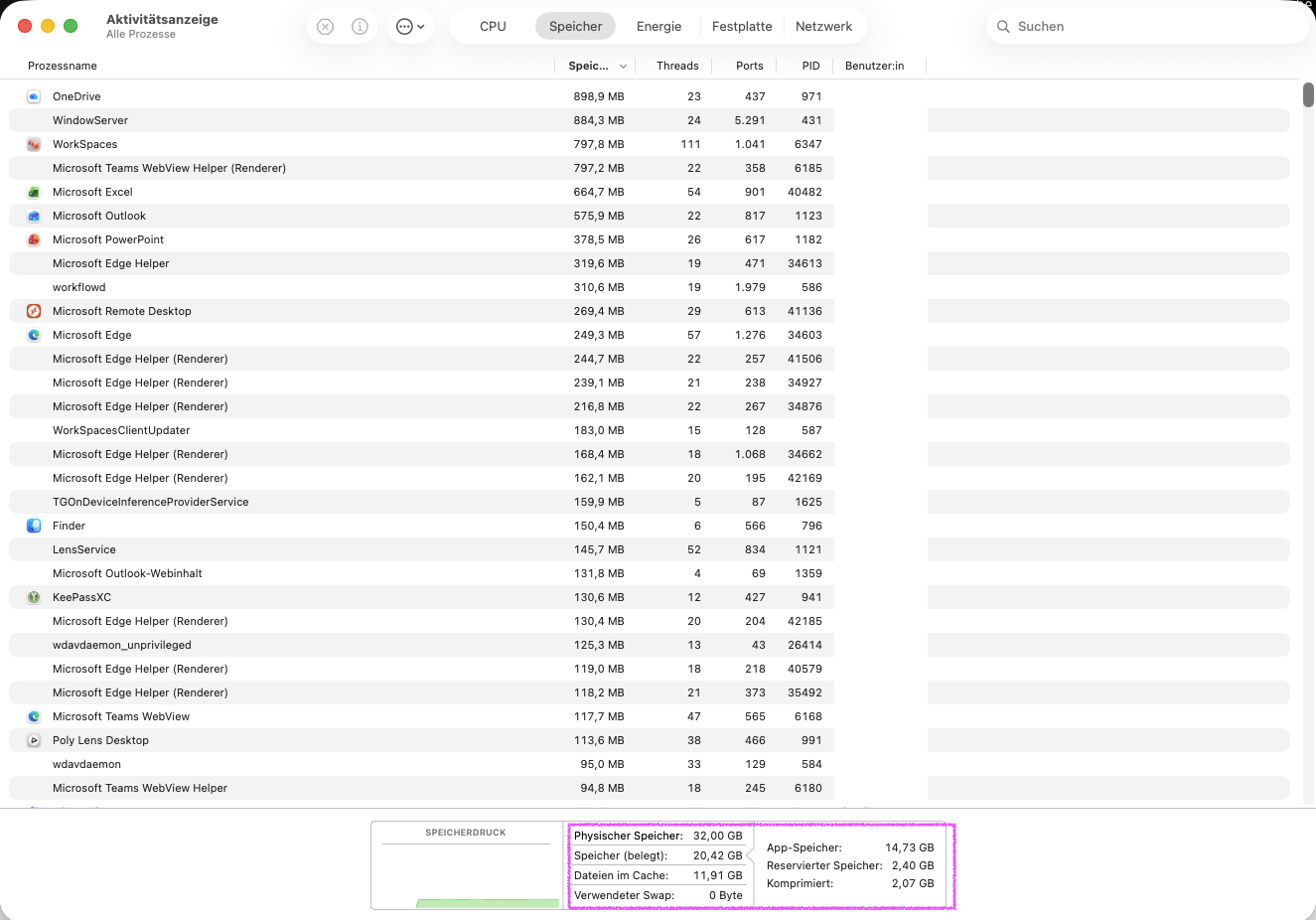Select the Microsoft Outlook-Webinhalt process
The width and height of the screenshot is (1316, 920).
click(x=650, y=573)
